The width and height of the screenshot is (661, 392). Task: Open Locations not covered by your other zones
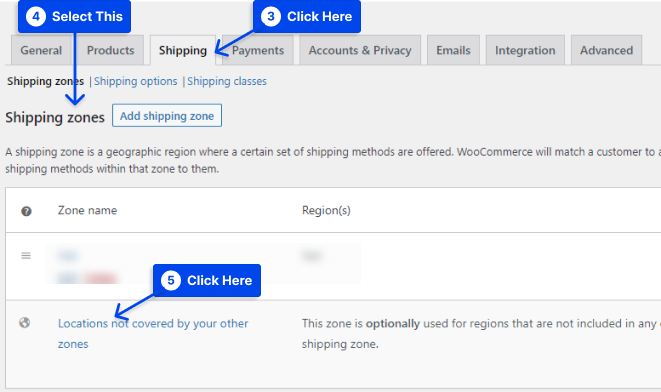(x=153, y=333)
